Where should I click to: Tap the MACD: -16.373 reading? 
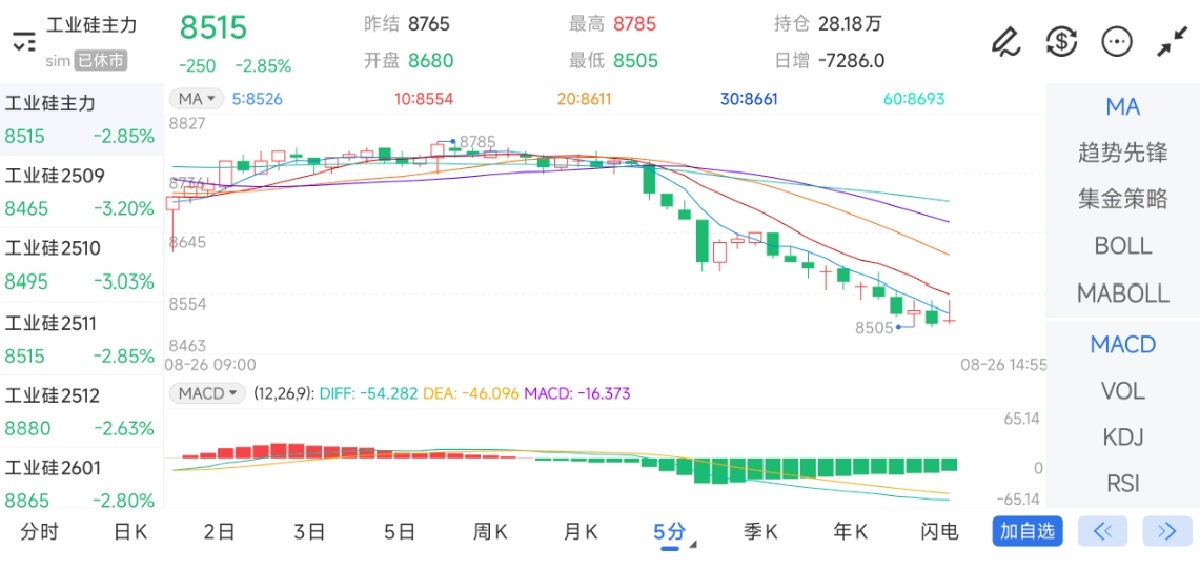(x=577, y=394)
